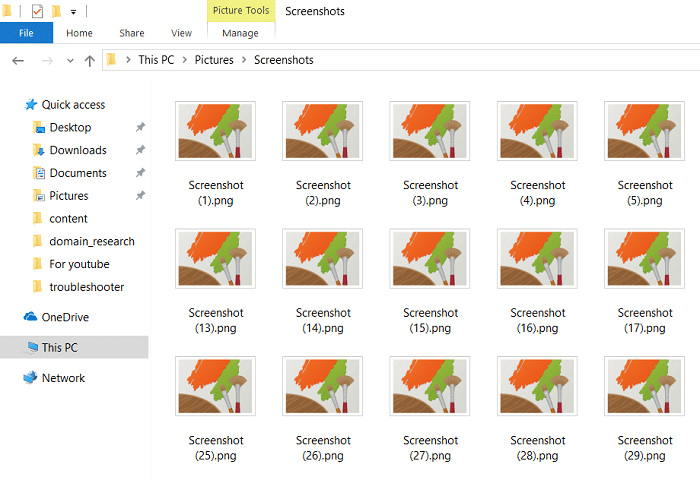
Task: Select the Screenshot (25).png file icon
Action: [x=215, y=386]
